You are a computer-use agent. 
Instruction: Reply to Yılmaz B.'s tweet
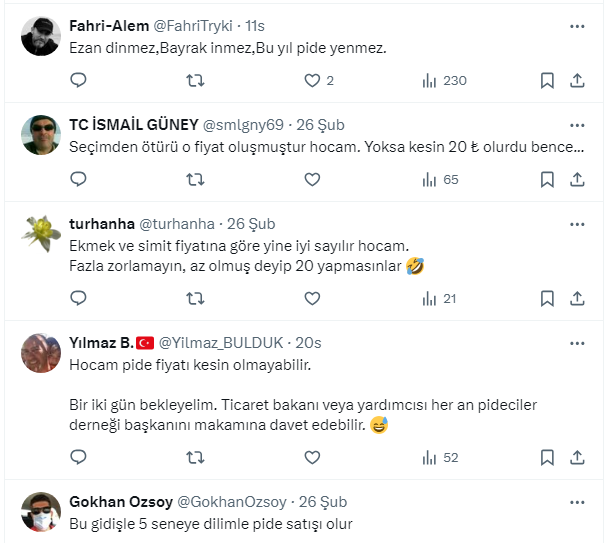[x=78, y=457]
